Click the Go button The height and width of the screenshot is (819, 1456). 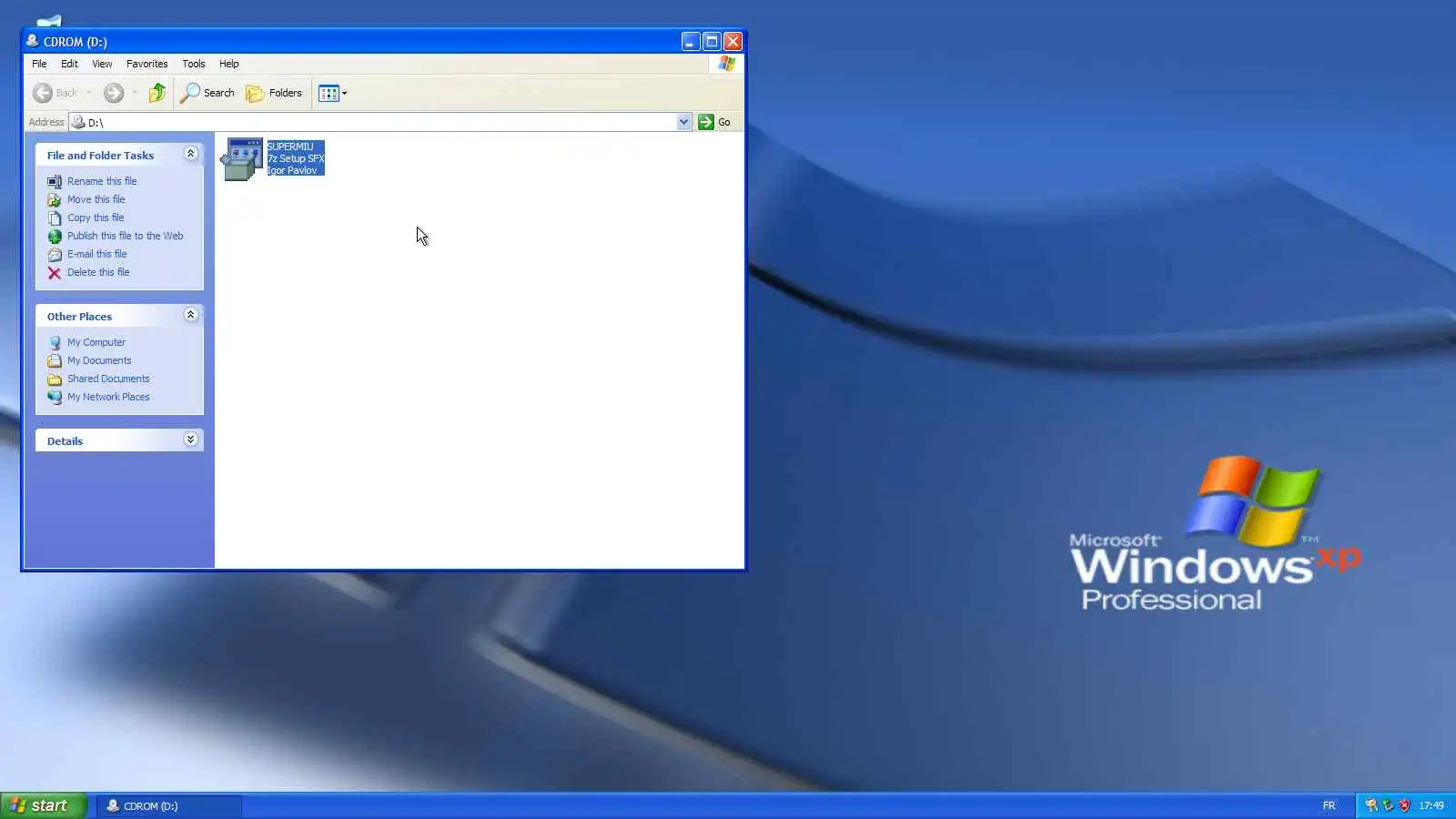[714, 122]
